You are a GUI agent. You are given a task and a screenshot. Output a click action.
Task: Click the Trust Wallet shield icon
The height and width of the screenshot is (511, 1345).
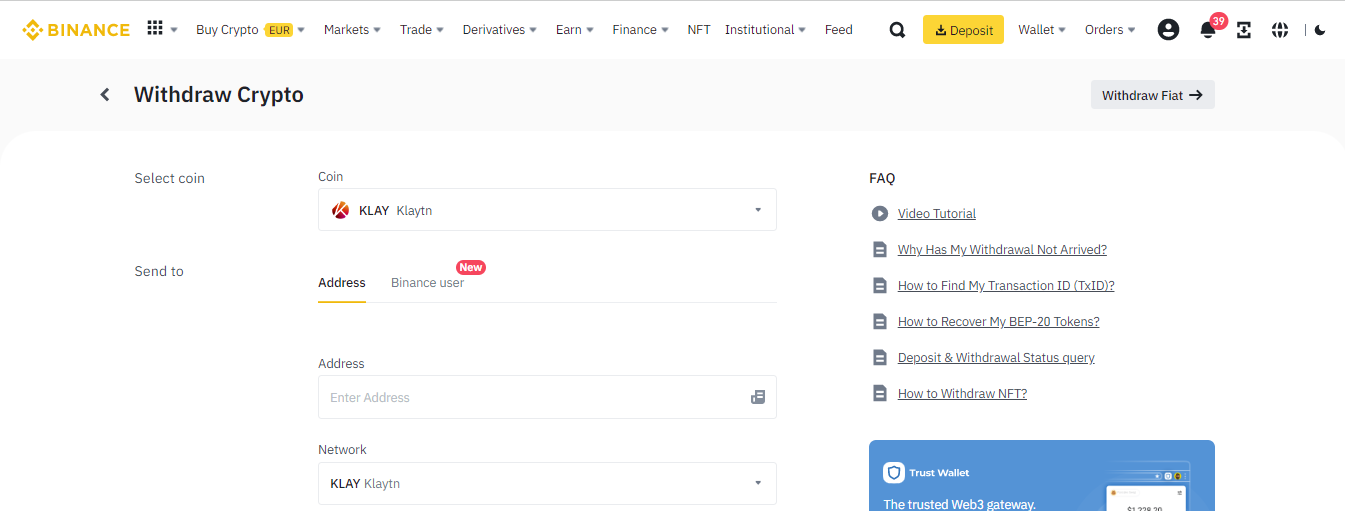click(894, 473)
